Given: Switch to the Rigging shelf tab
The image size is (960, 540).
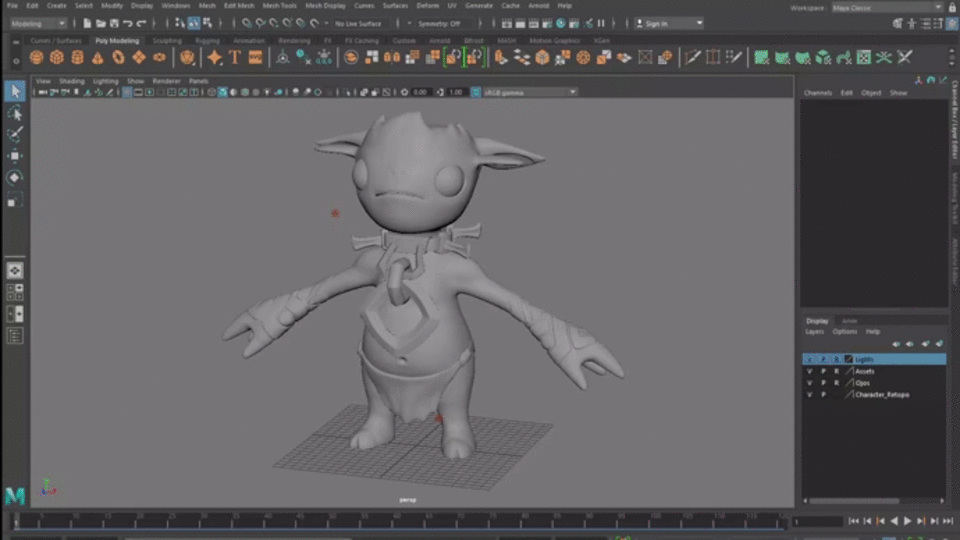Looking at the screenshot, I should click(x=208, y=40).
